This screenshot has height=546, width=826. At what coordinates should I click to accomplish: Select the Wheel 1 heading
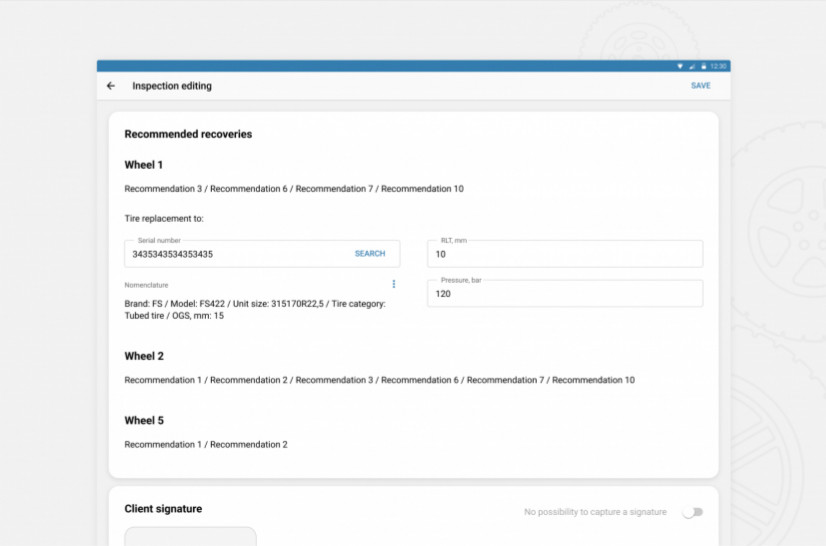[144, 165]
